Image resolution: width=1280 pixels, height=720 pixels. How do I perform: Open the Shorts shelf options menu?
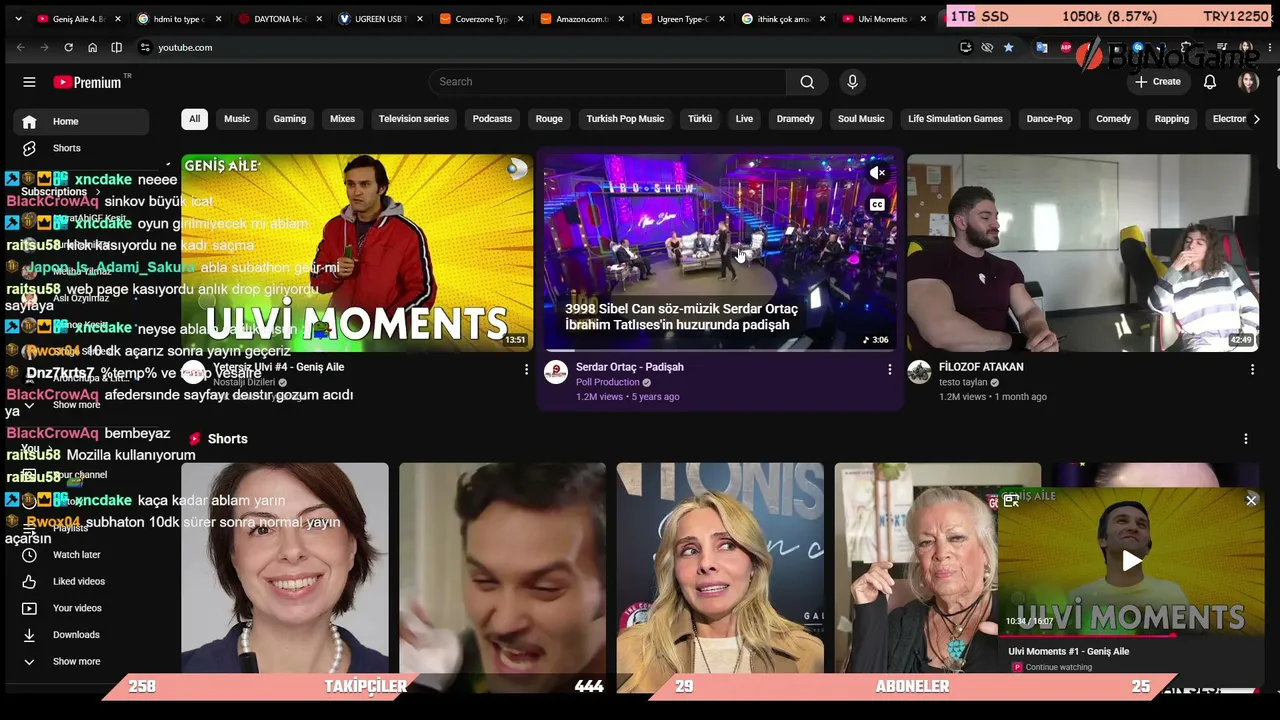click(x=1245, y=439)
